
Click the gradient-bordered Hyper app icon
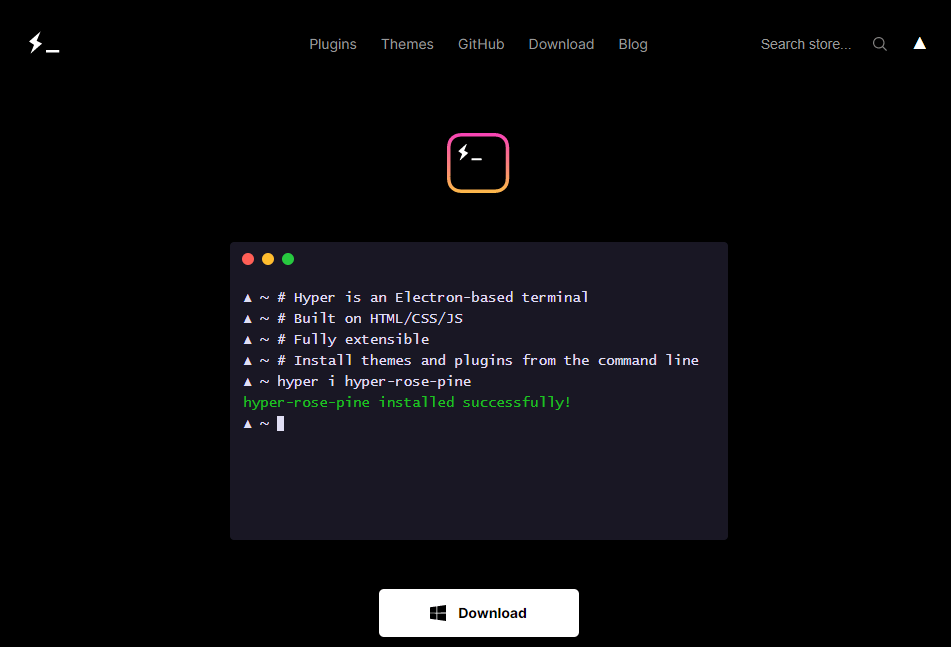478,163
